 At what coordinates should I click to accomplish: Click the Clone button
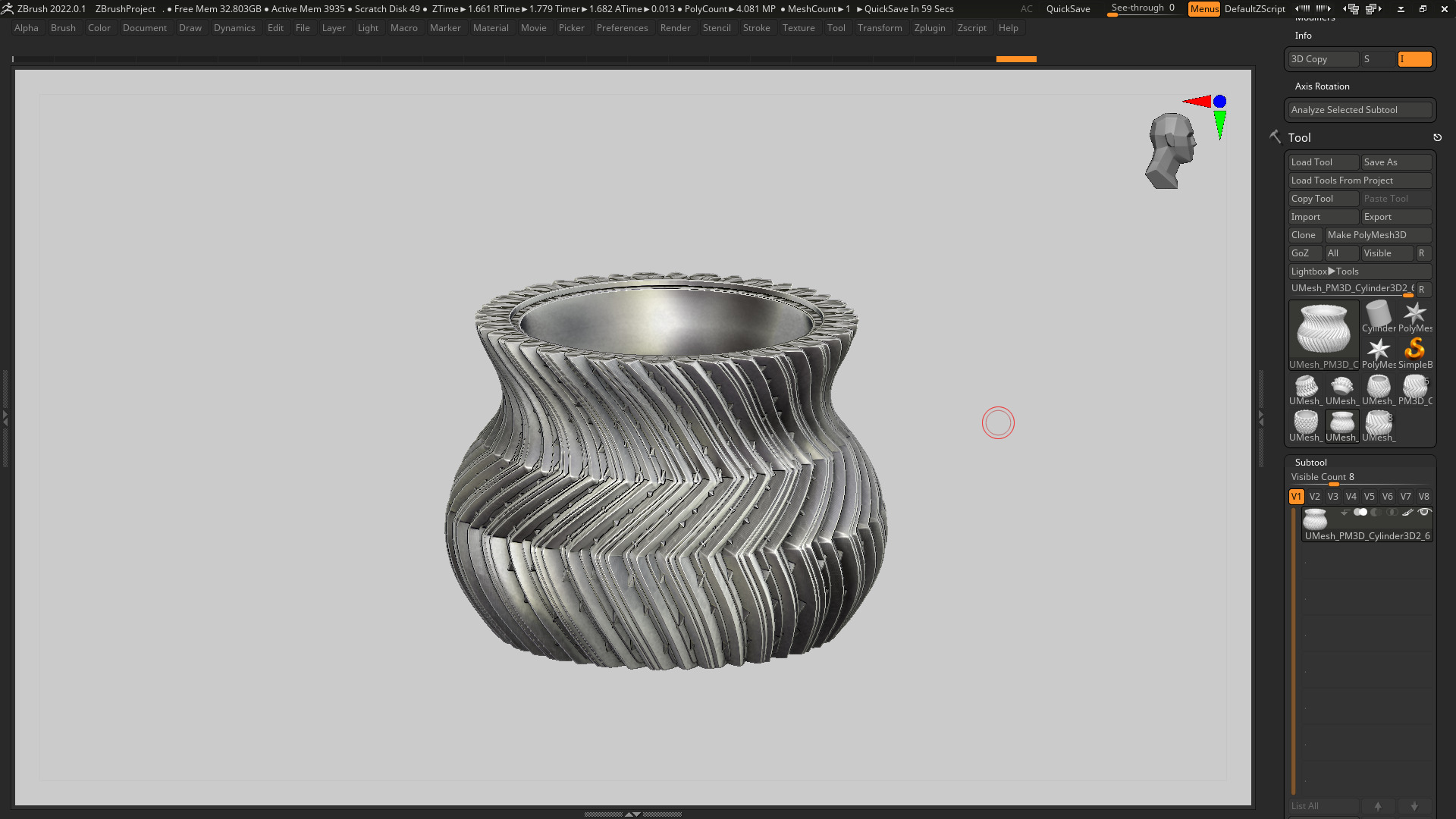1305,235
